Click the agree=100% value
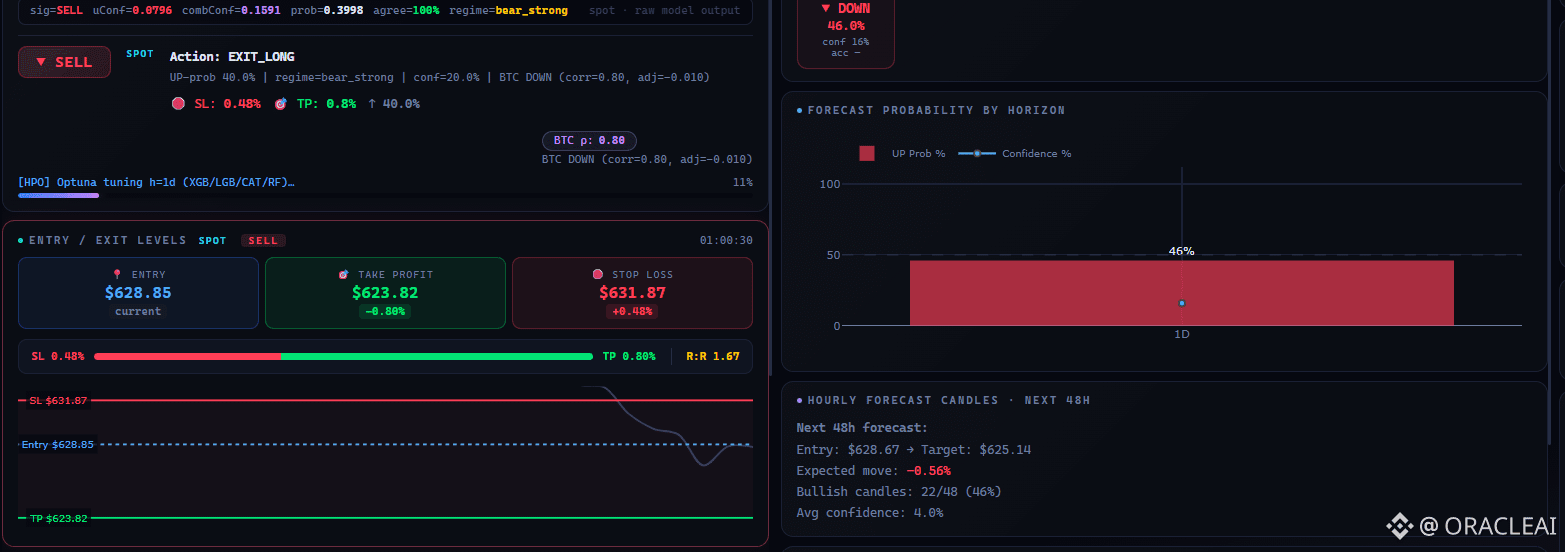1565x552 pixels. pyautogui.click(x=406, y=10)
